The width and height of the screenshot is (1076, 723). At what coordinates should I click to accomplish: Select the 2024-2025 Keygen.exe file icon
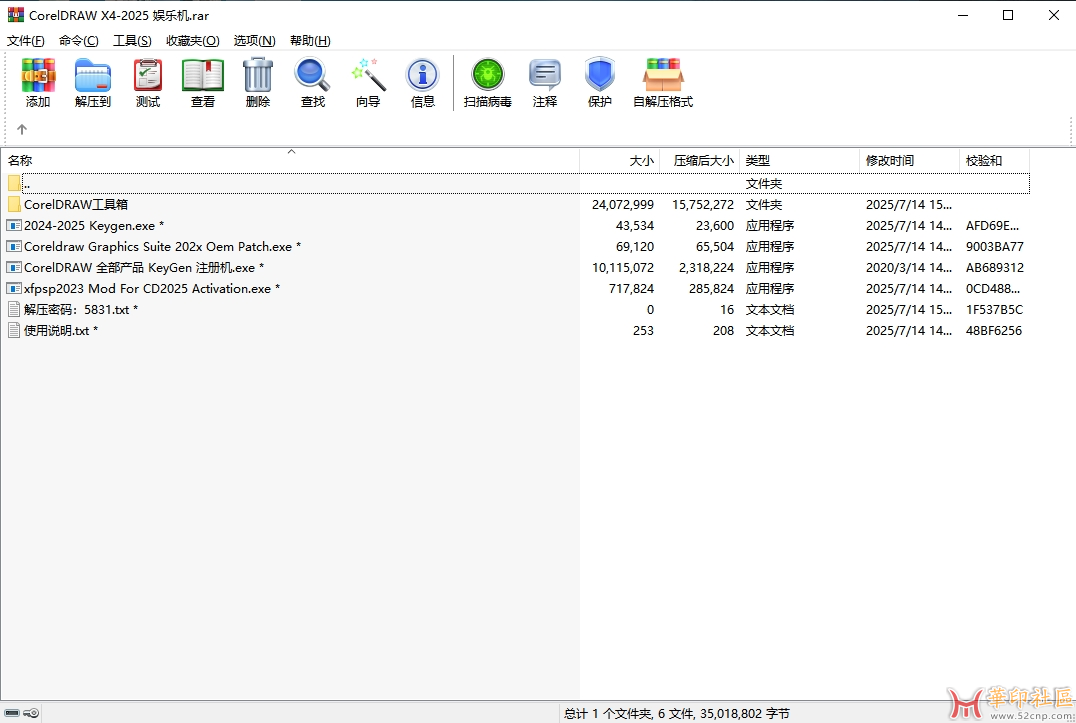click(x=14, y=226)
